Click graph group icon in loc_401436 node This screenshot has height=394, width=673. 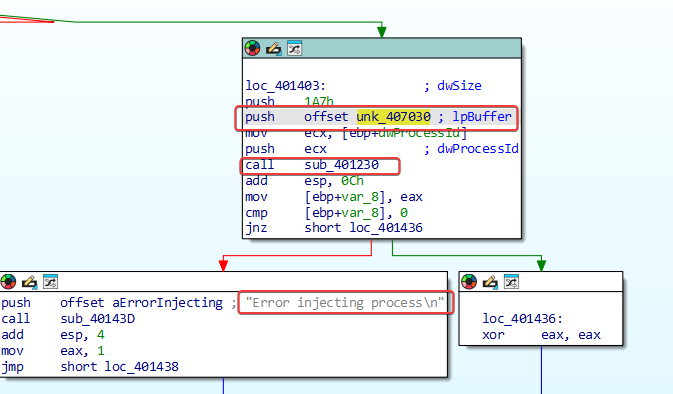[x=511, y=282]
